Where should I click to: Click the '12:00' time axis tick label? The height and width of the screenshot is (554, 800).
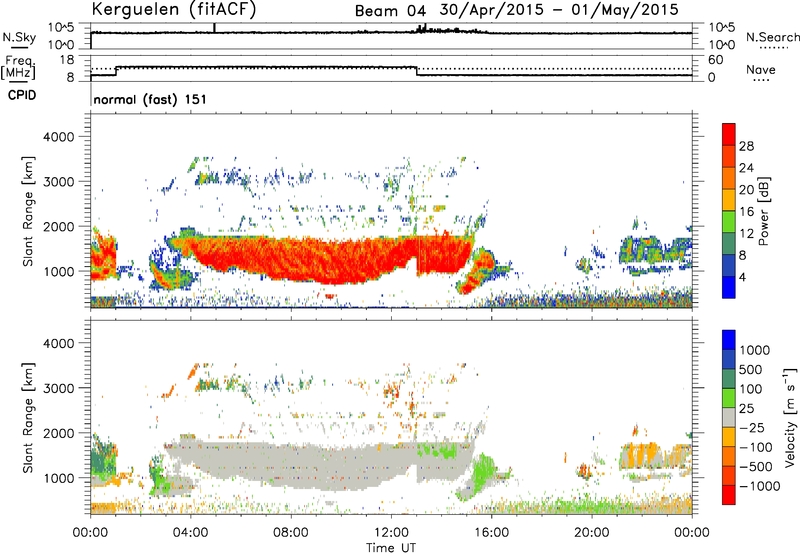[391, 533]
